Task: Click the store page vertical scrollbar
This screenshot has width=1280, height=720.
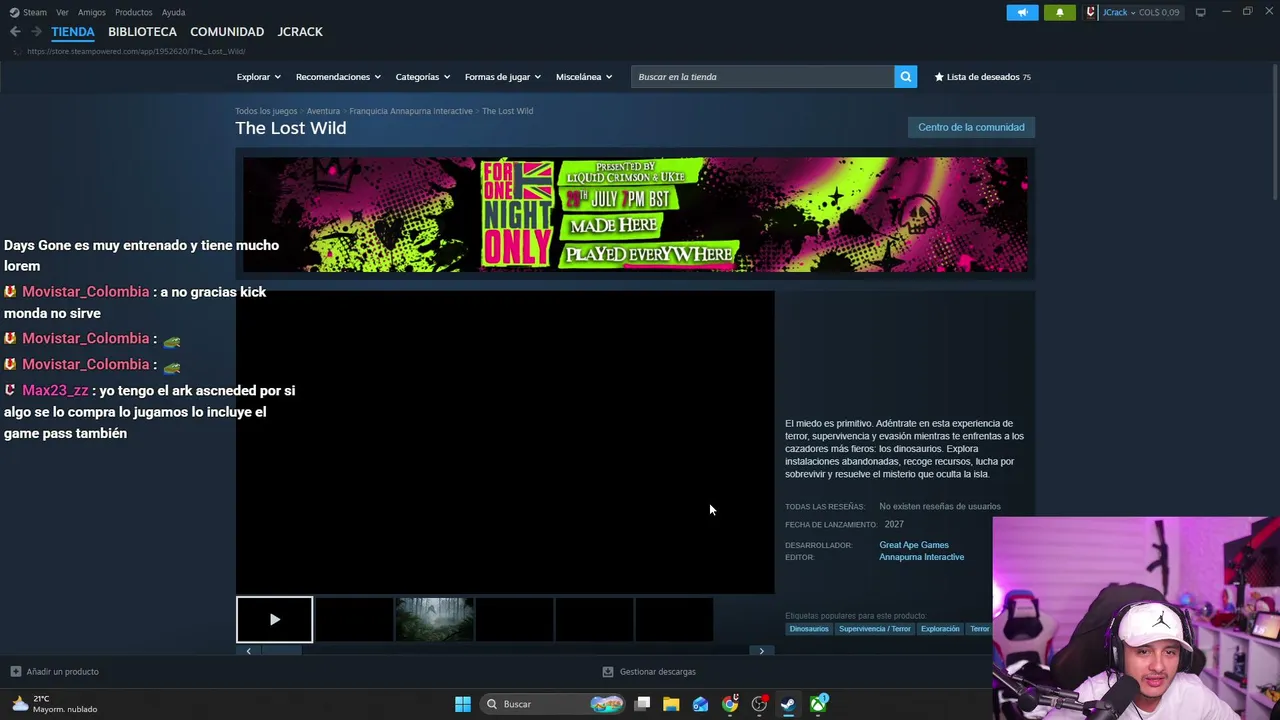Action: point(1274,130)
